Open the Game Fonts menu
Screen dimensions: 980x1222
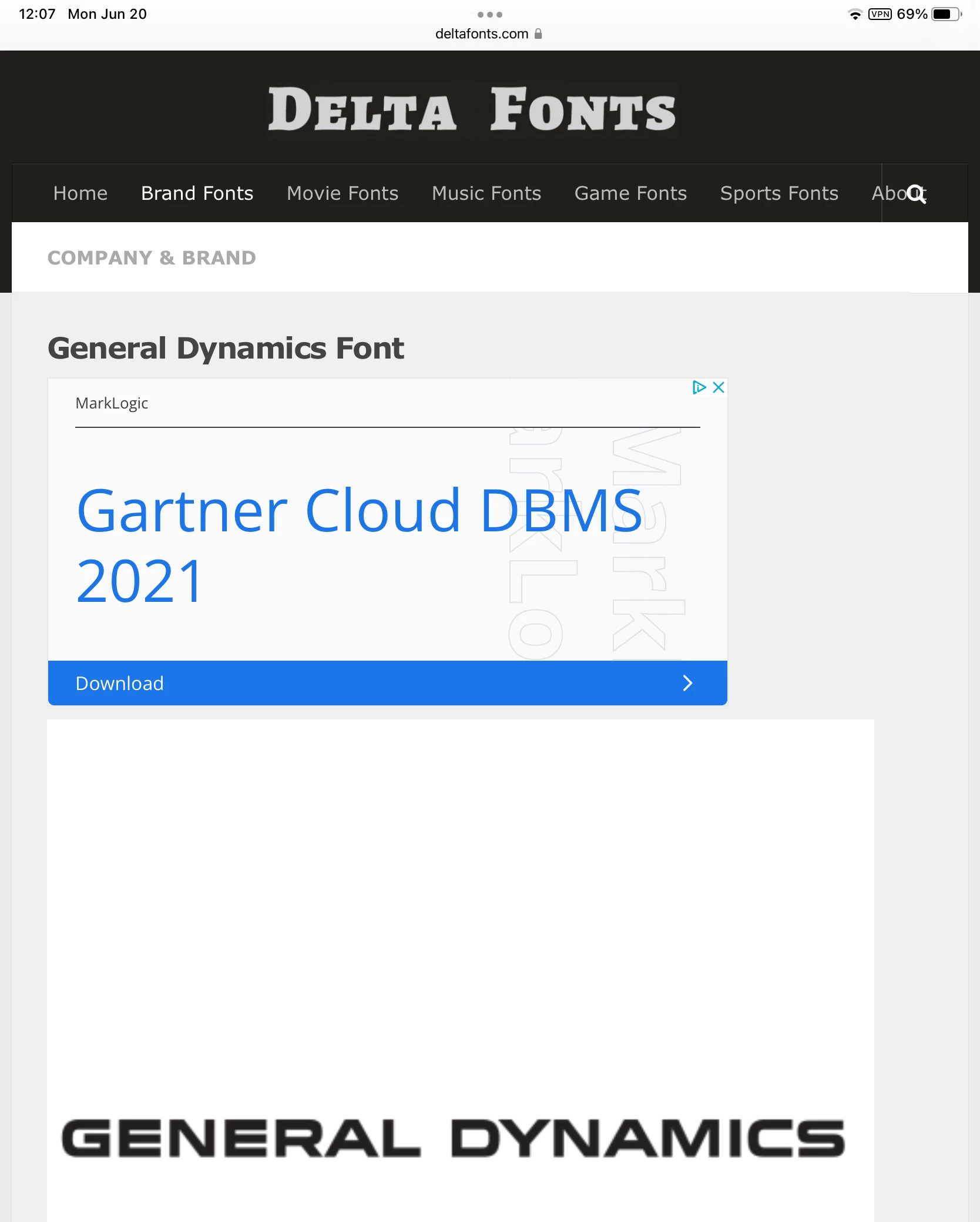tap(630, 193)
